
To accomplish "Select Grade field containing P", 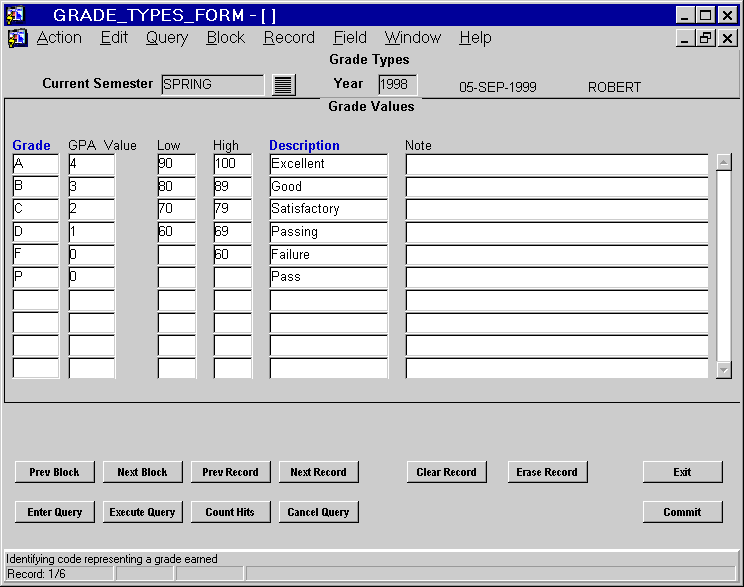I will point(36,278).
